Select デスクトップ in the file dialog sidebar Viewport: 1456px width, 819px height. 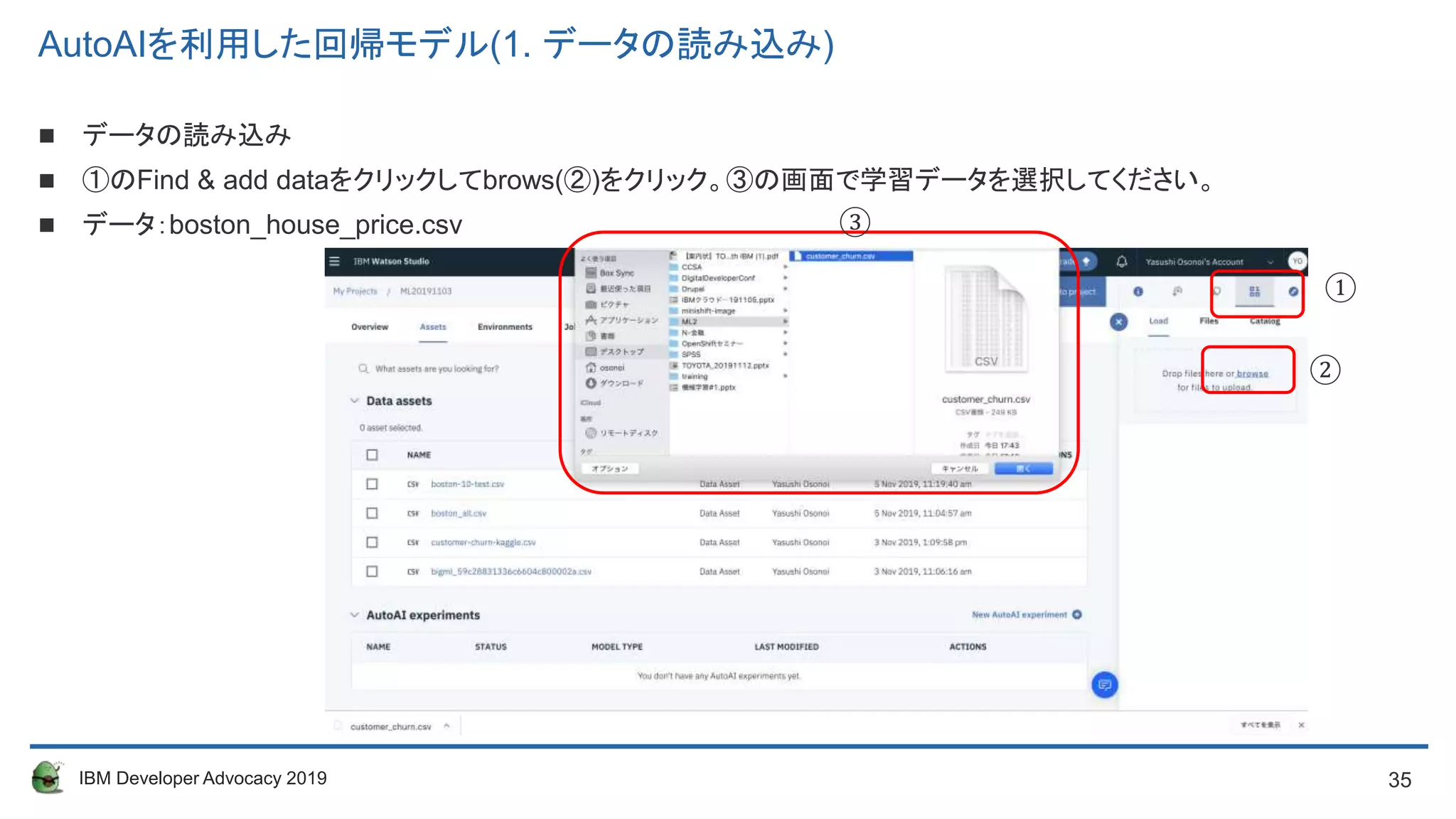[615, 352]
